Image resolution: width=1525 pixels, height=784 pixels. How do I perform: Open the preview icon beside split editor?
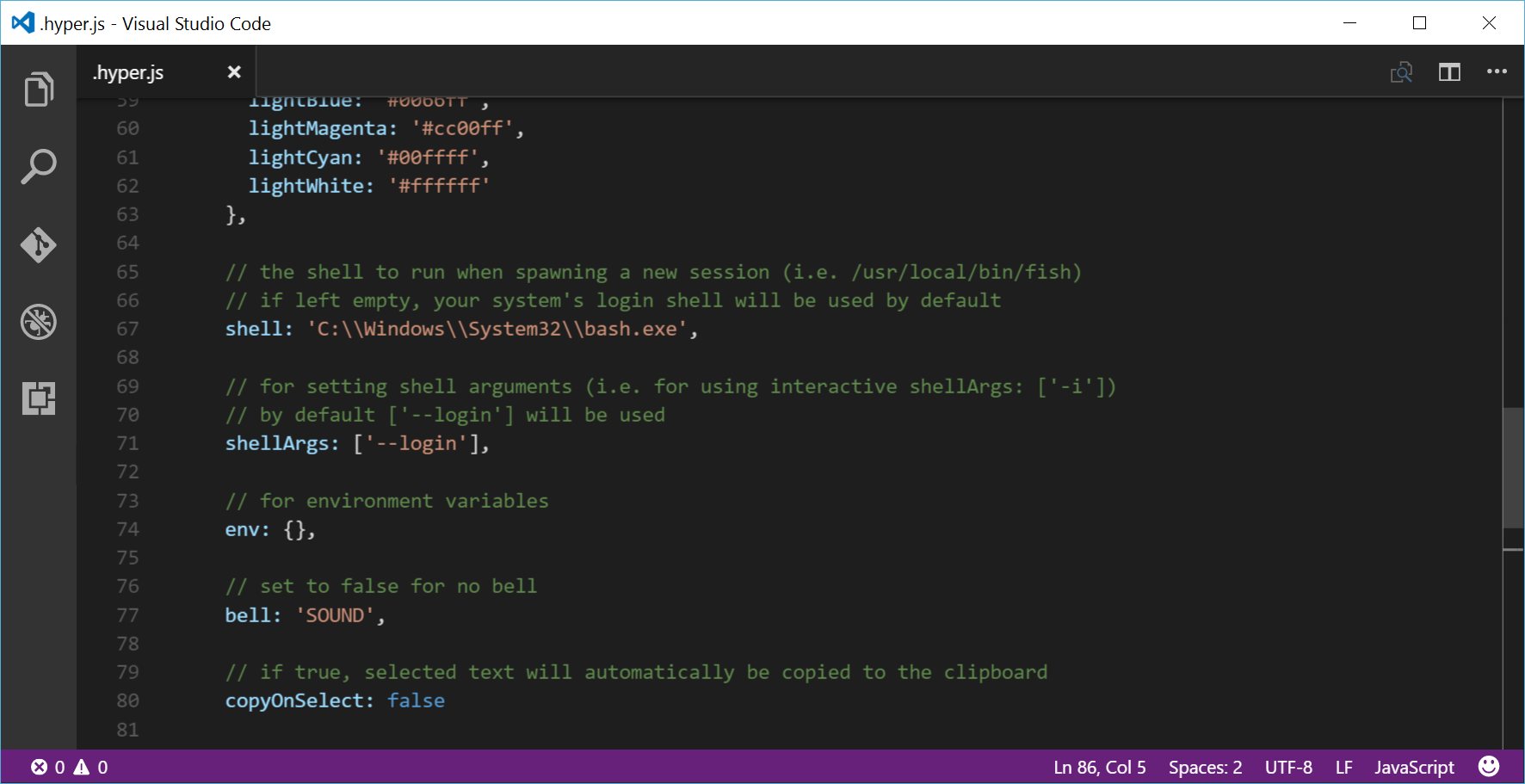point(1401,72)
